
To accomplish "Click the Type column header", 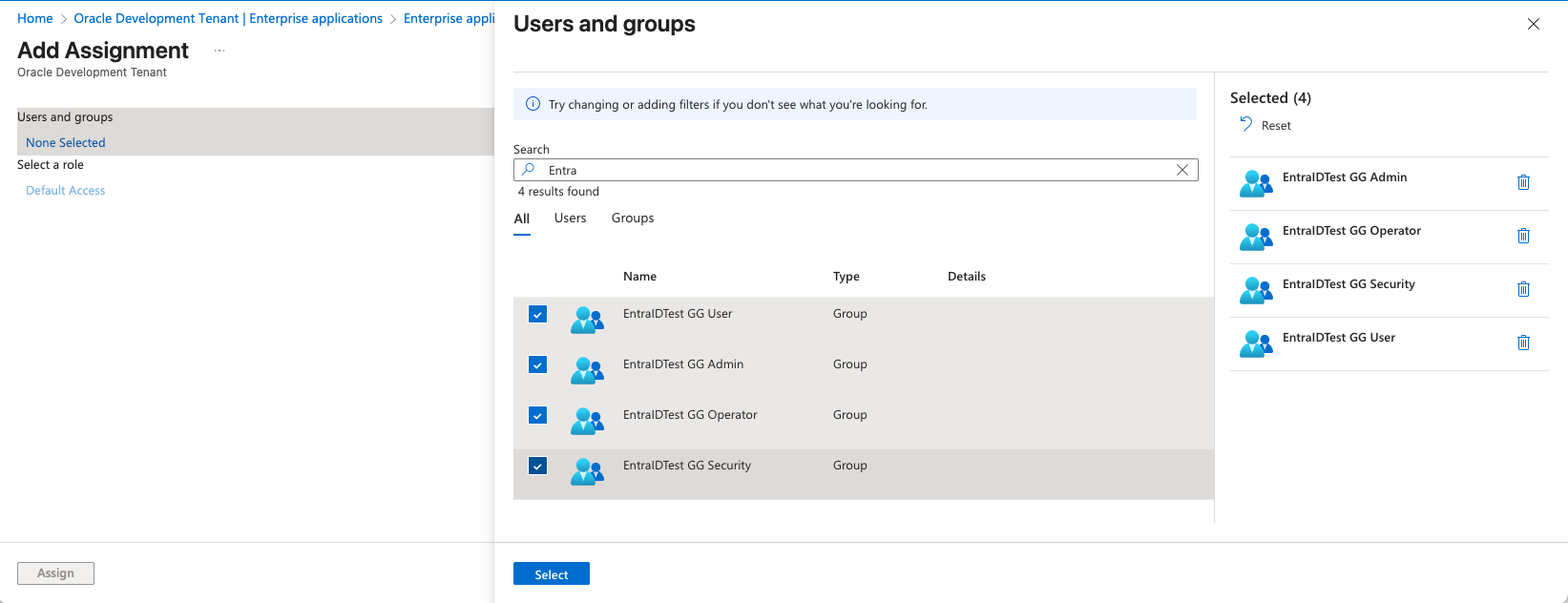I will coord(847,276).
